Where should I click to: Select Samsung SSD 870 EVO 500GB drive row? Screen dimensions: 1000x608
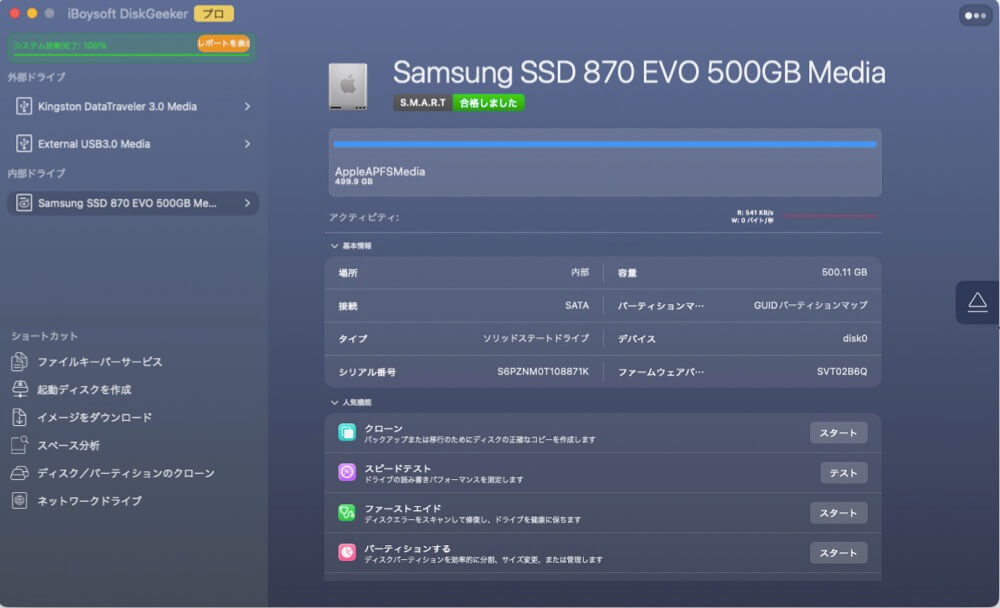133,203
